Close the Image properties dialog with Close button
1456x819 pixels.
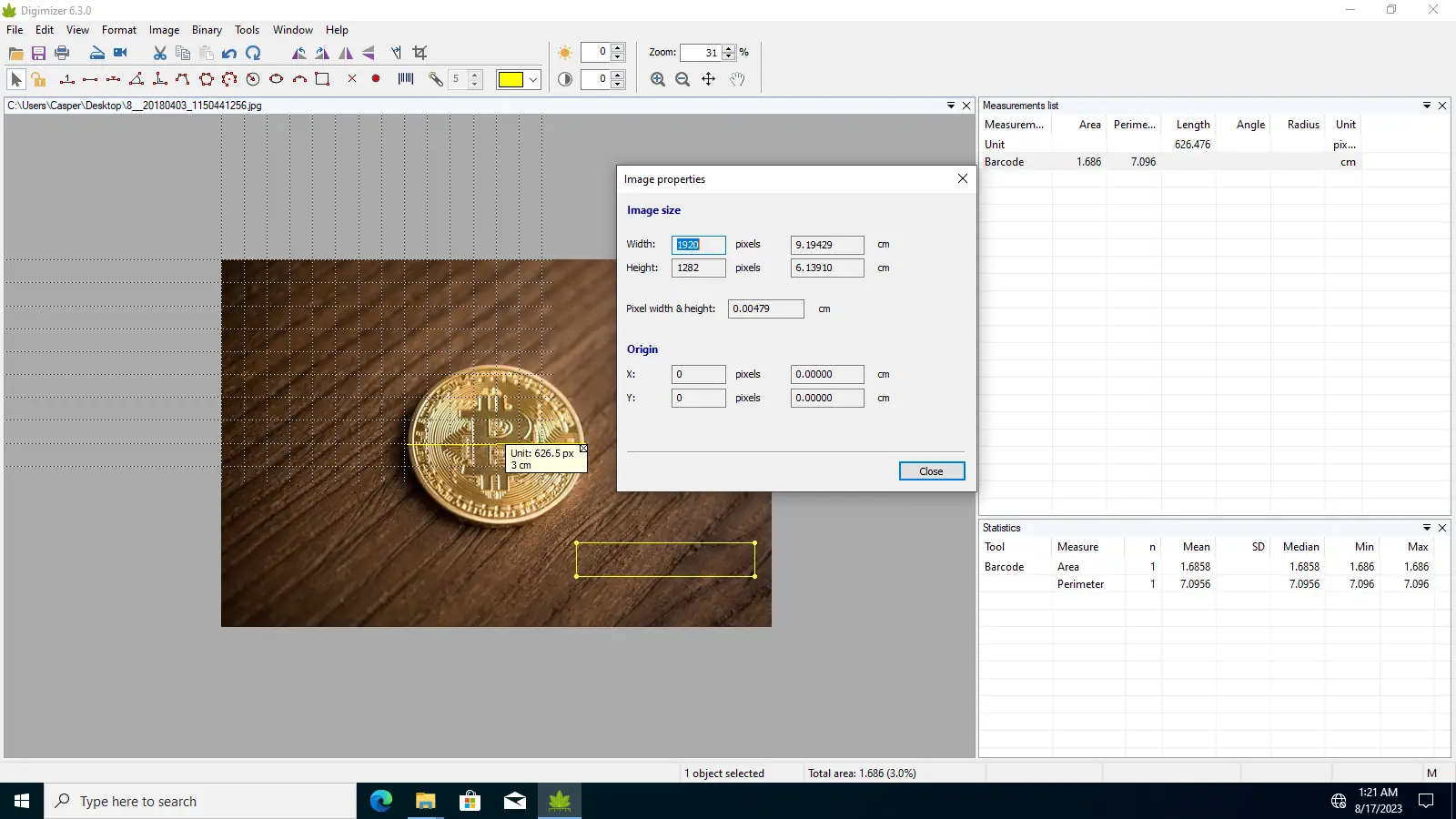931,471
